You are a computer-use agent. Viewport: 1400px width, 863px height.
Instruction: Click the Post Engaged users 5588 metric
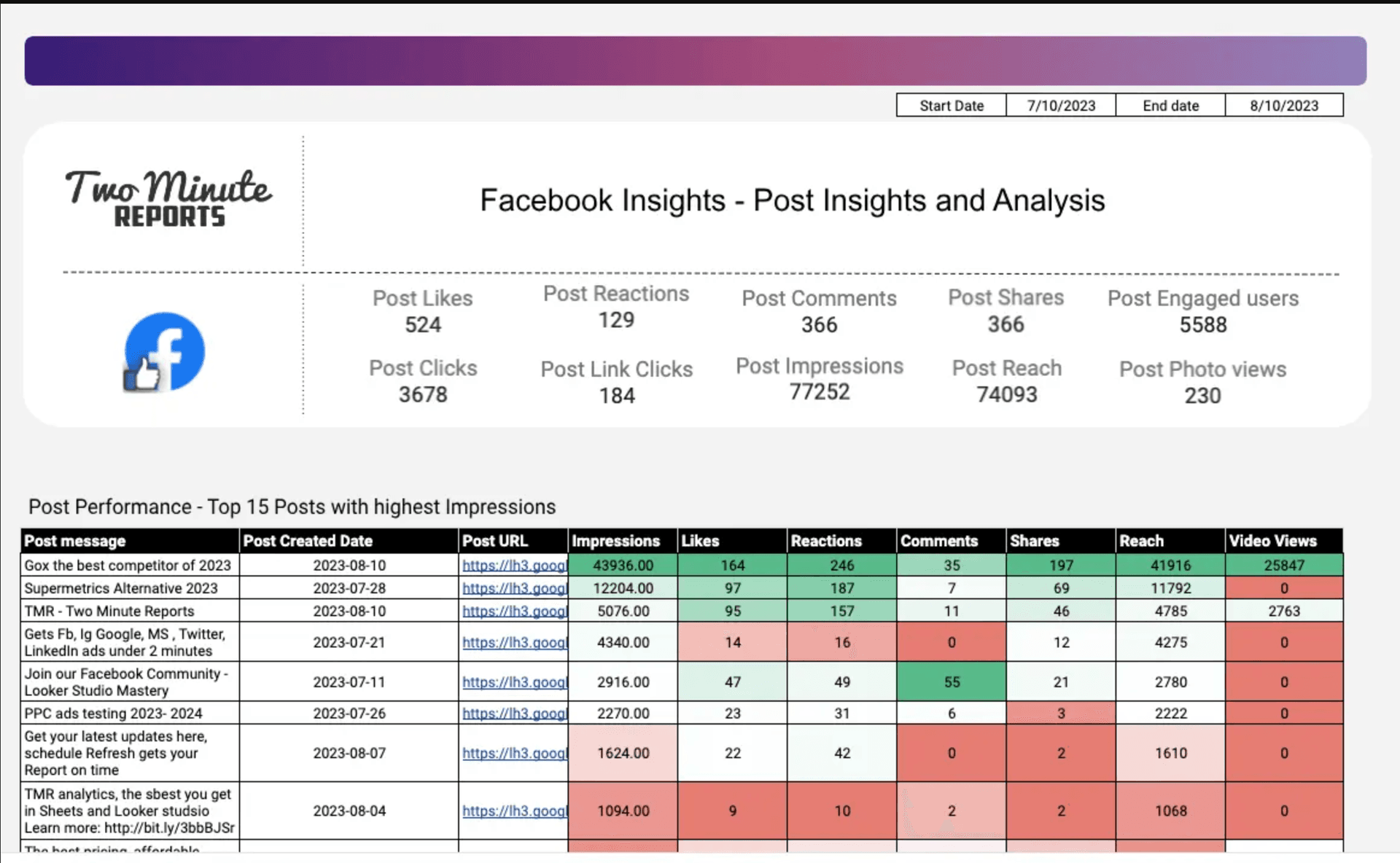tap(1203, 311)
